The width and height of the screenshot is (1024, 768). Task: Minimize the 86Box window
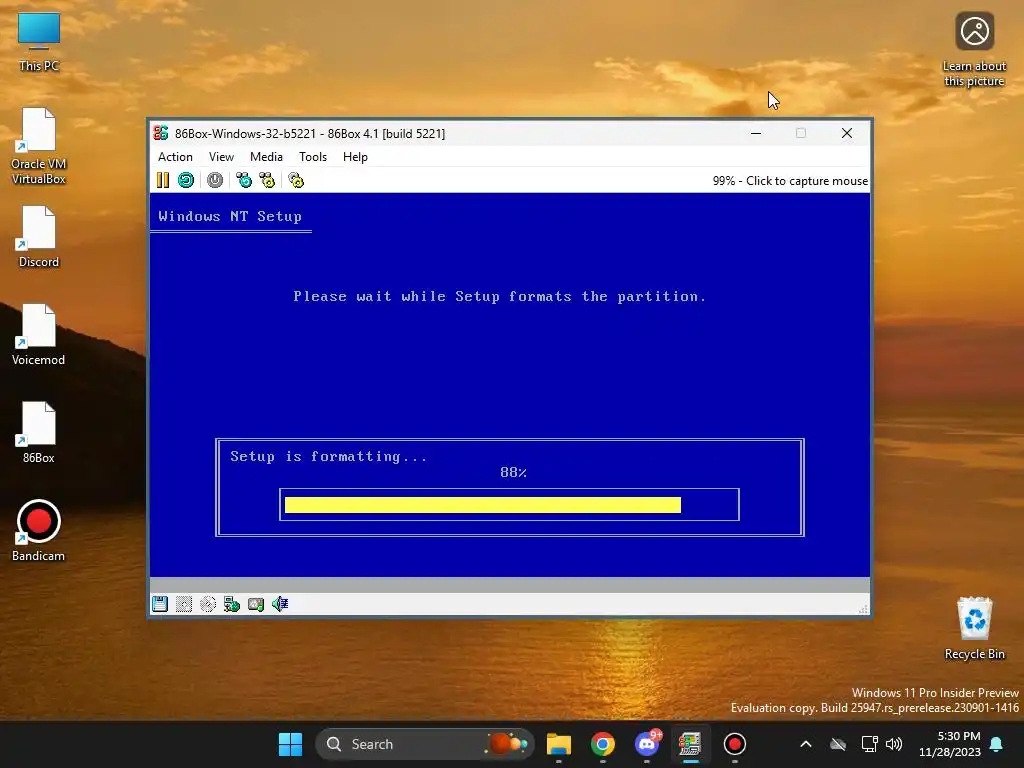point(756,133)
